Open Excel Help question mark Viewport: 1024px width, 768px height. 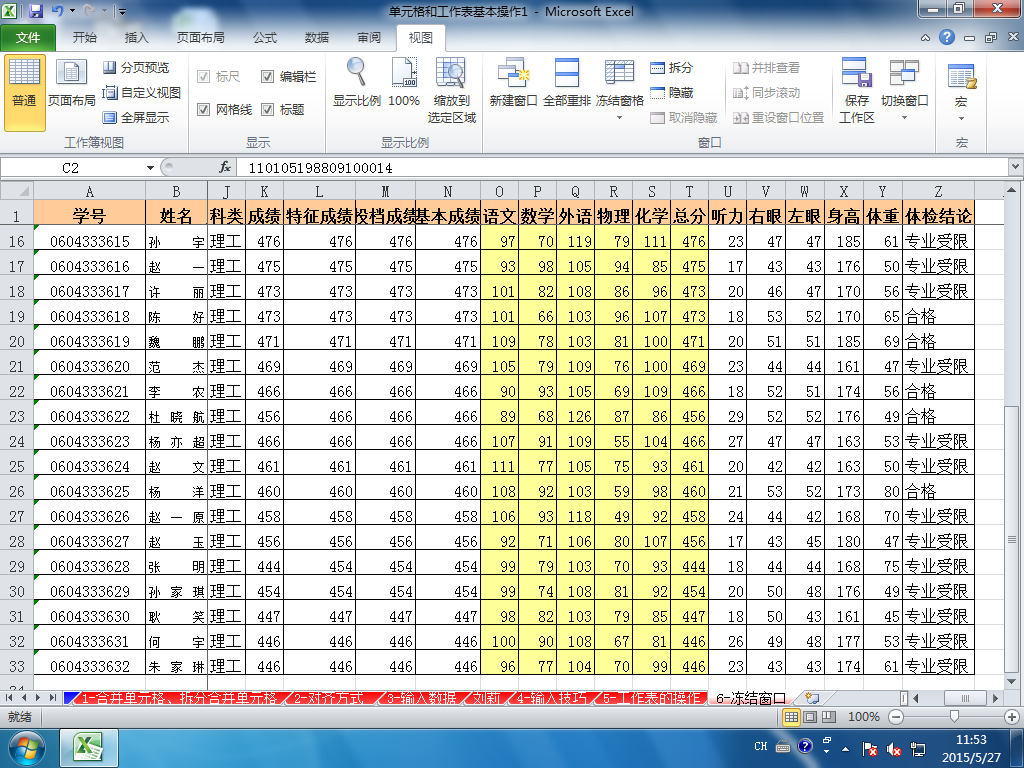947,37
